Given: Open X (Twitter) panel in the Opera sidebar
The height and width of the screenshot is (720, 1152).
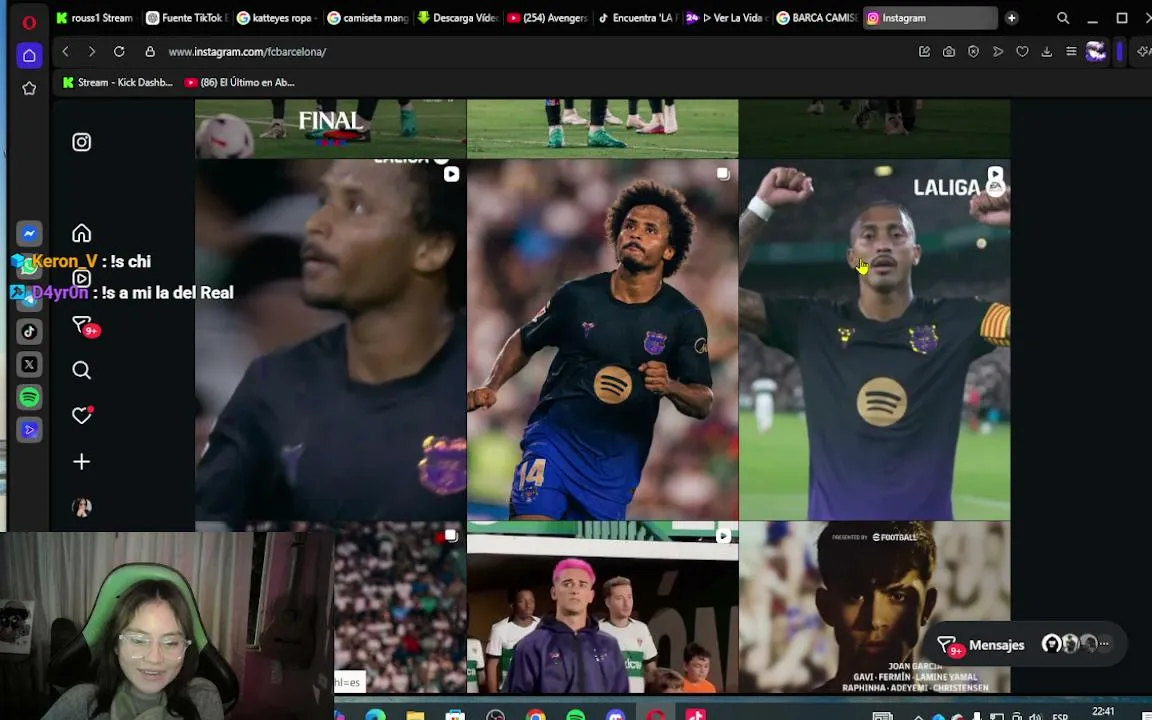Looking at the screenshot, I should [x=29, y=364].
